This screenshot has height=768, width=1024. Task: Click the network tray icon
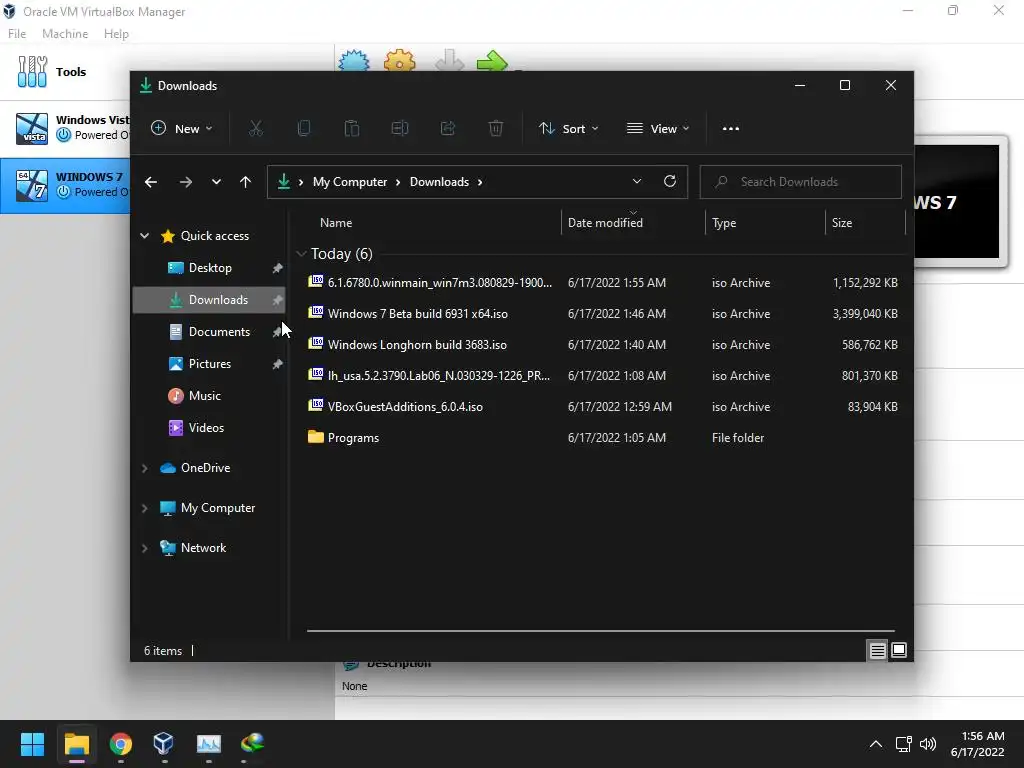(903, 744)
